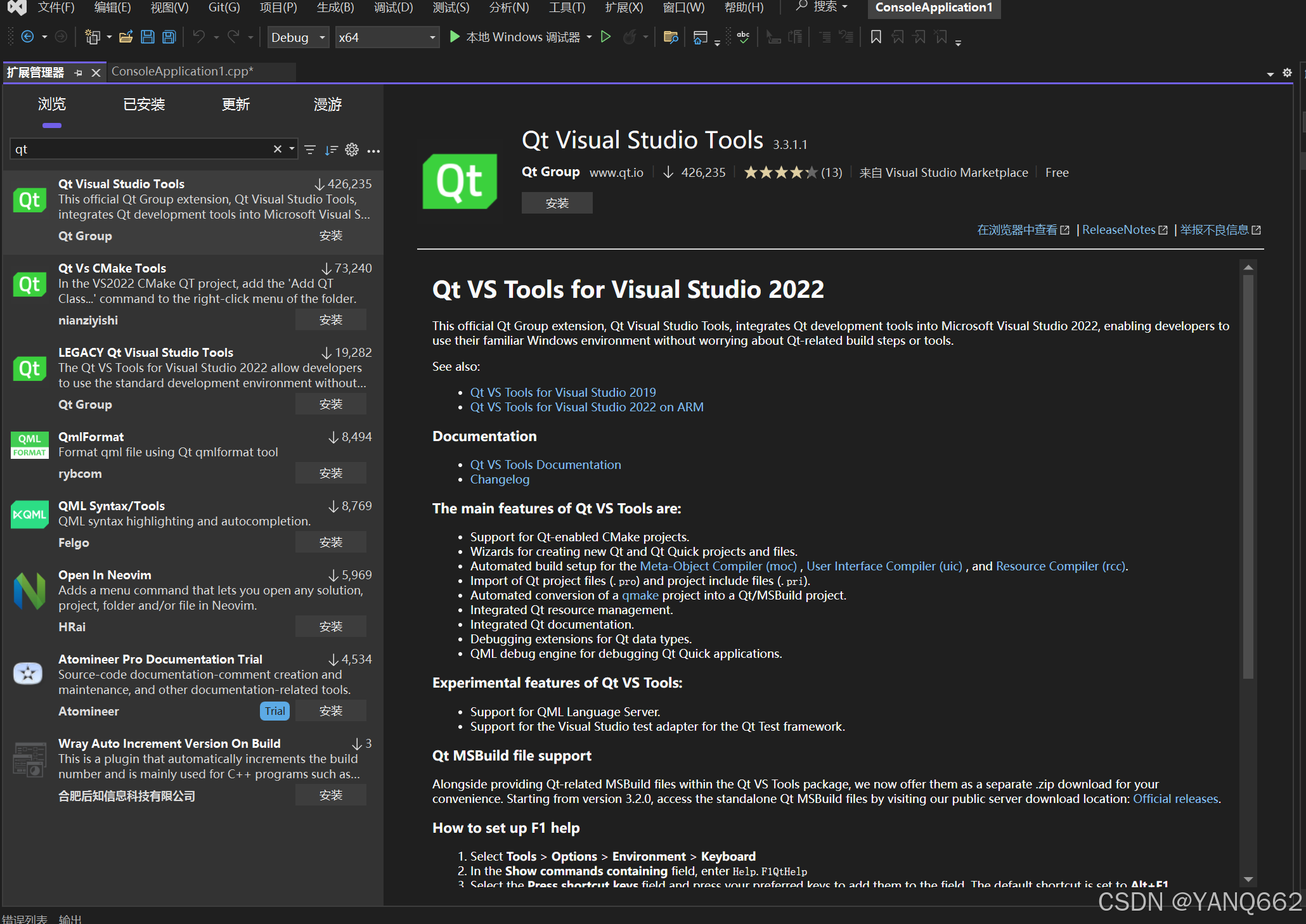This screenshot has height=924, width=1306.
Task: Clear the qt search text with the X
Action: [x=277, y=149]
